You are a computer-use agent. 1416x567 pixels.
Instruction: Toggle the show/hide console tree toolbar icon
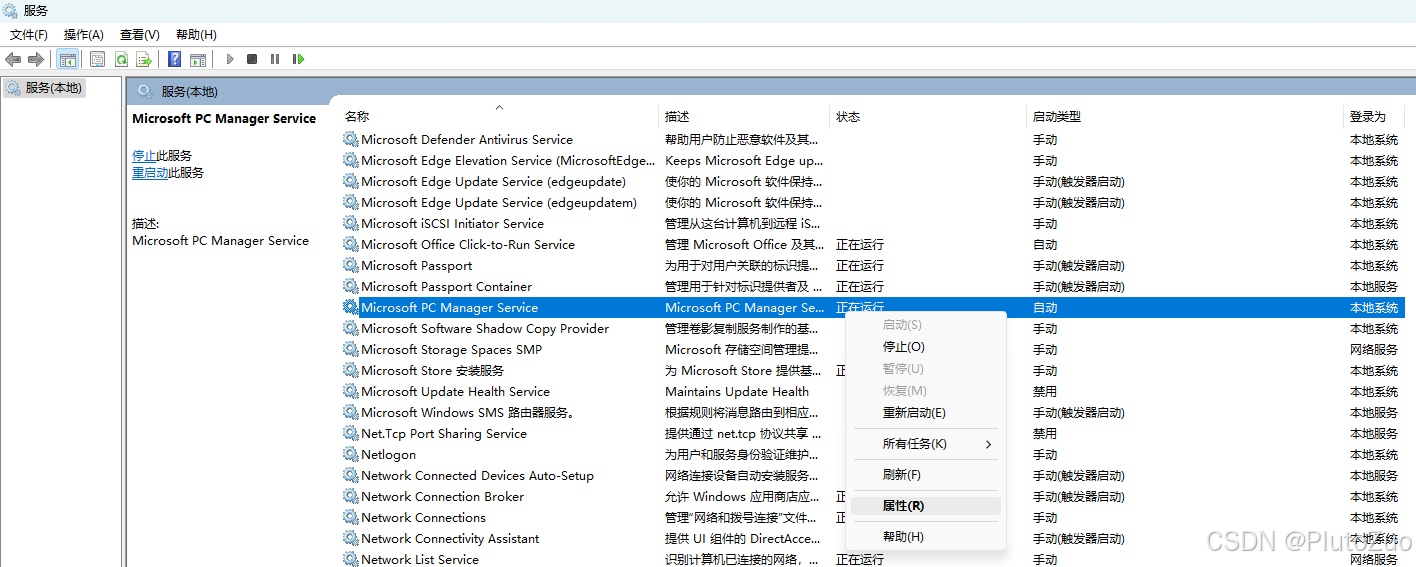[67, 59]
